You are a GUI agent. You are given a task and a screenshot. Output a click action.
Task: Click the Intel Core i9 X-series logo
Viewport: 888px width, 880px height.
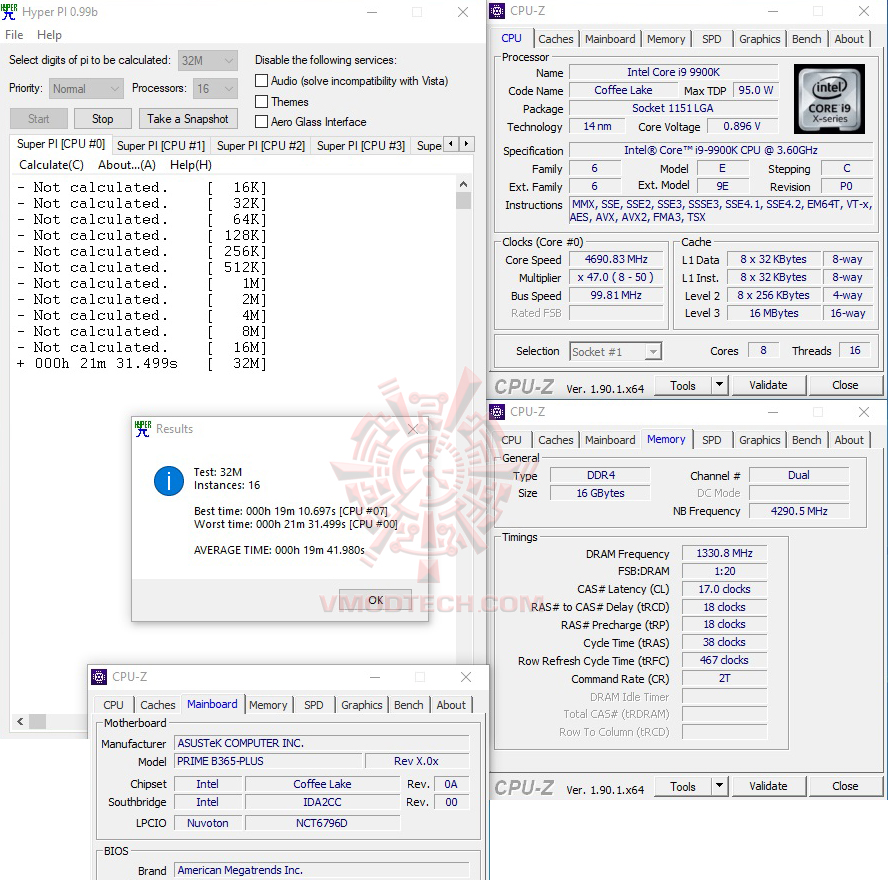coord(829,98)
